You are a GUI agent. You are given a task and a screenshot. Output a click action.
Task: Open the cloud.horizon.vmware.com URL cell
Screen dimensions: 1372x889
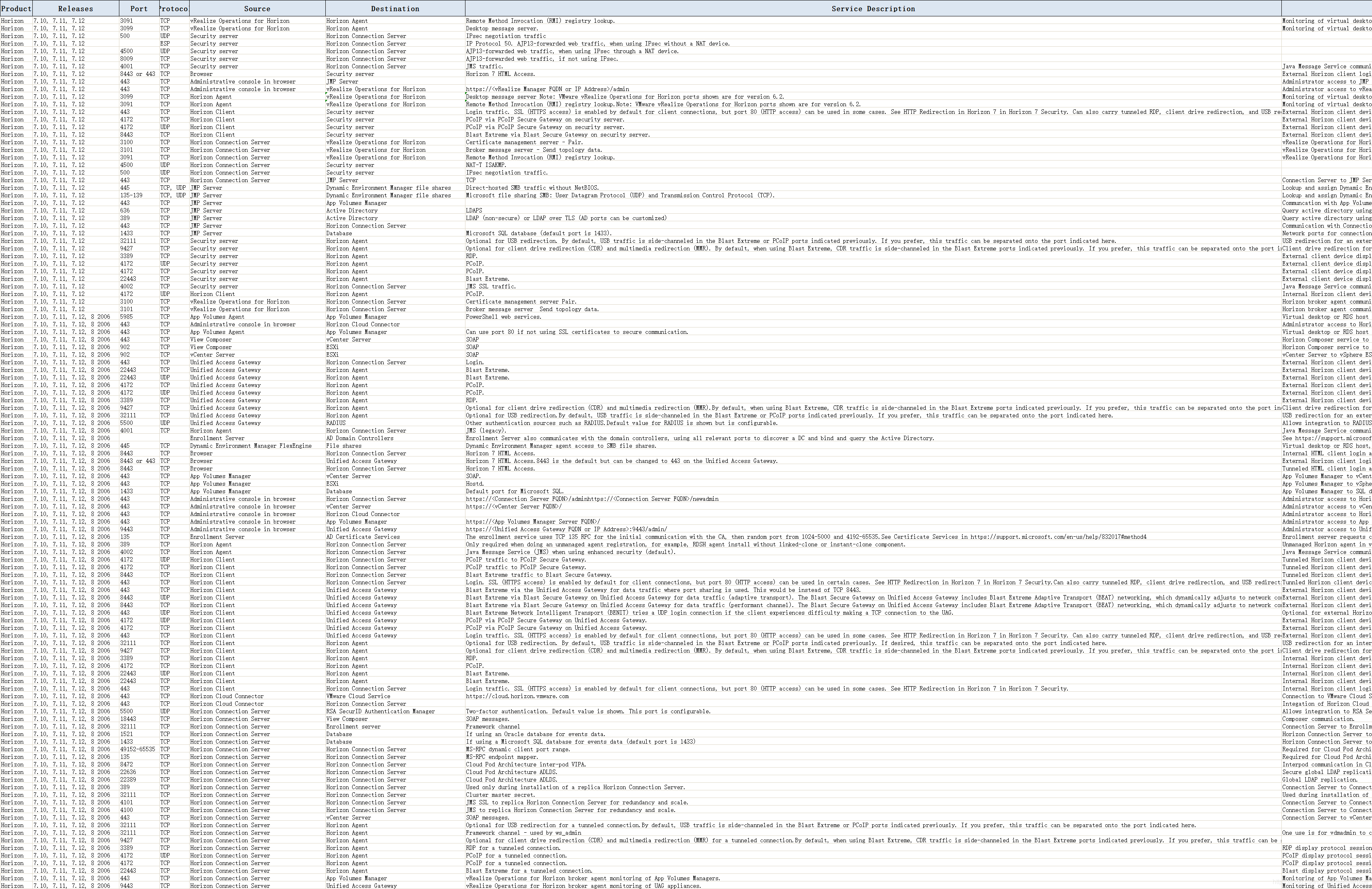(x=517, y=697)
